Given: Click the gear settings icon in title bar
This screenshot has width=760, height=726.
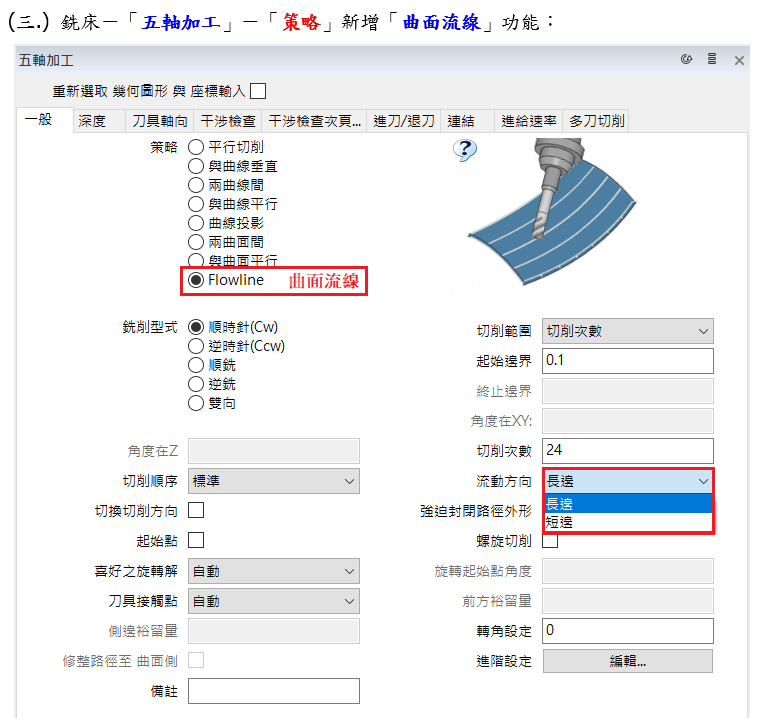Looking at the screenshot, I should click(x=686, y=60).
